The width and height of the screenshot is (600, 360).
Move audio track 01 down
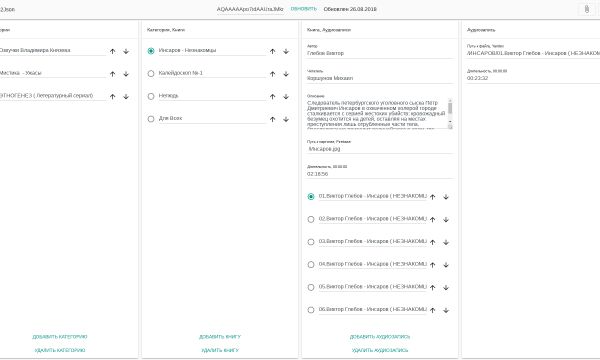[x=446, y=197]
